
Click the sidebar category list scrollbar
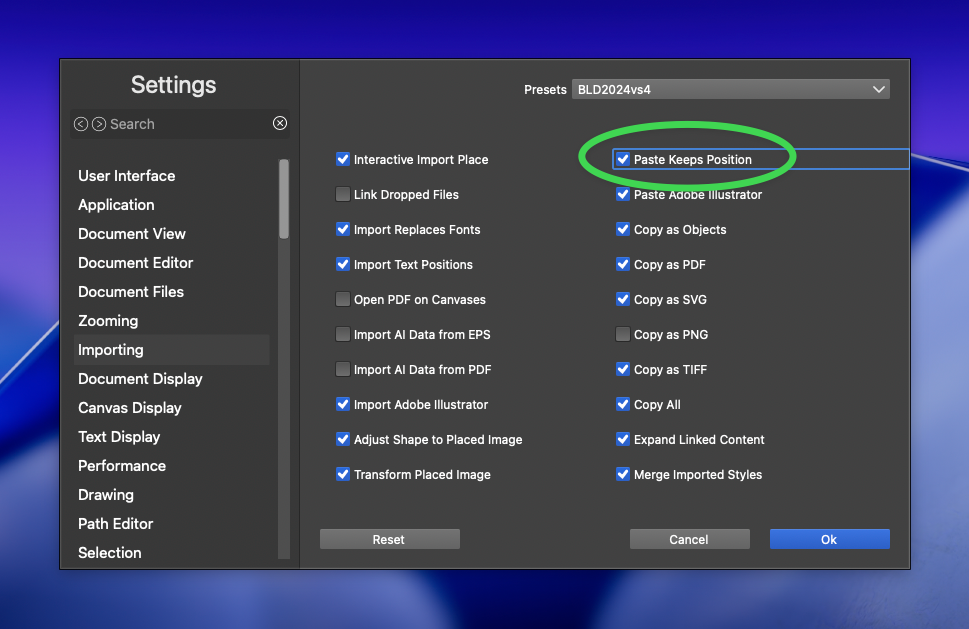coord(284,200)
